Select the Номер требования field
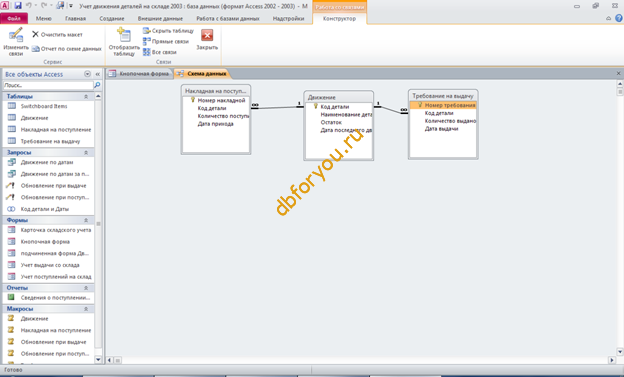The image size is (624, 377). (x=443, y=105)
